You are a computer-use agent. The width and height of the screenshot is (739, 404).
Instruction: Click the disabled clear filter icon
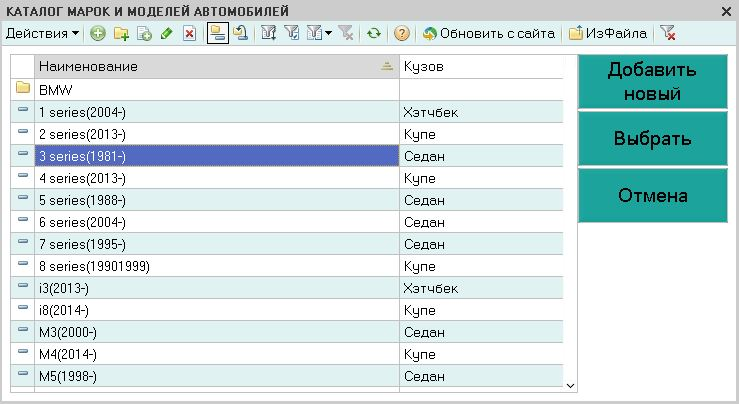[x=346, y=33]
